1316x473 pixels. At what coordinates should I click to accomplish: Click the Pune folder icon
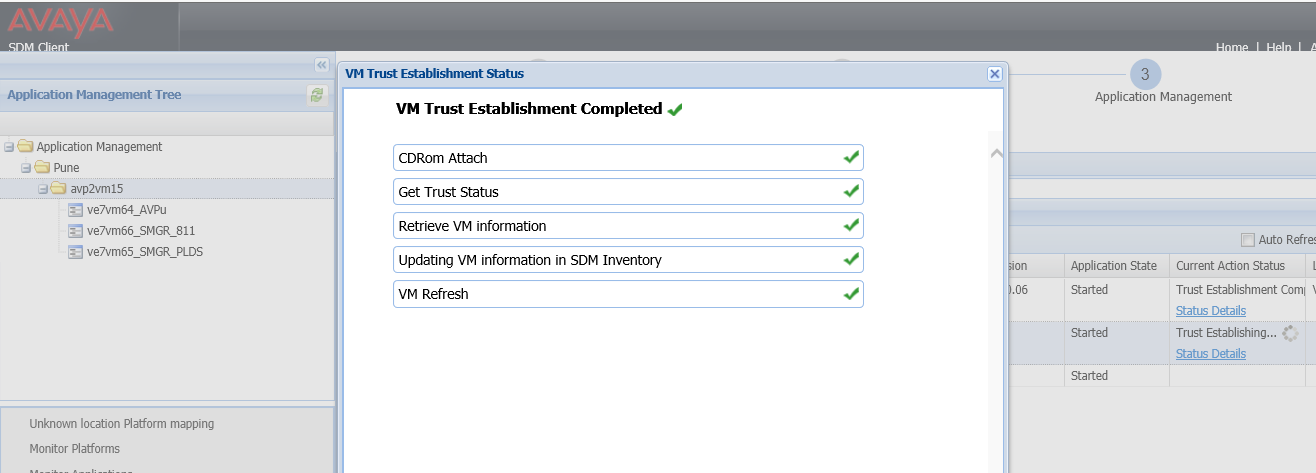pos(42,168)
